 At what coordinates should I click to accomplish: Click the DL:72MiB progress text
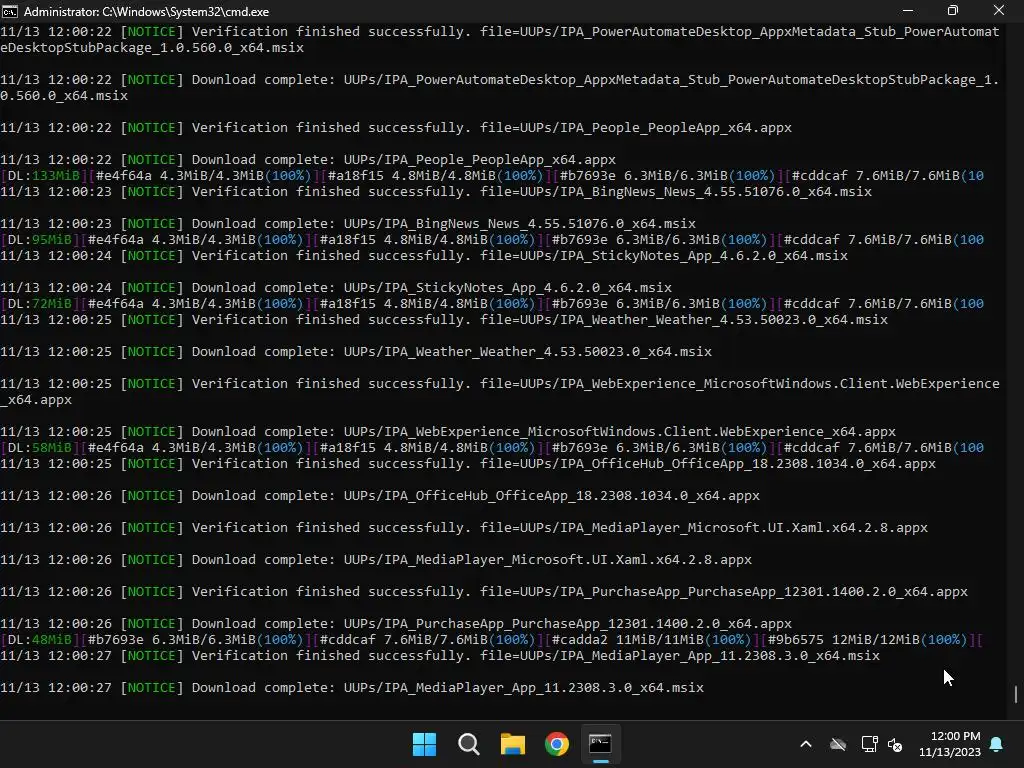[40, 304]
